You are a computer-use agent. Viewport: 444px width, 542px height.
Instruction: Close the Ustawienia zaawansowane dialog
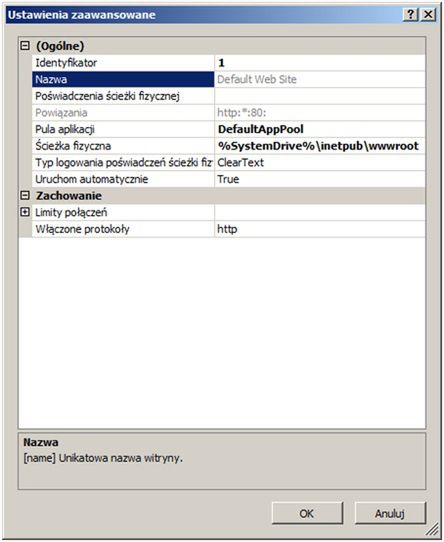[x=428, y=15]
